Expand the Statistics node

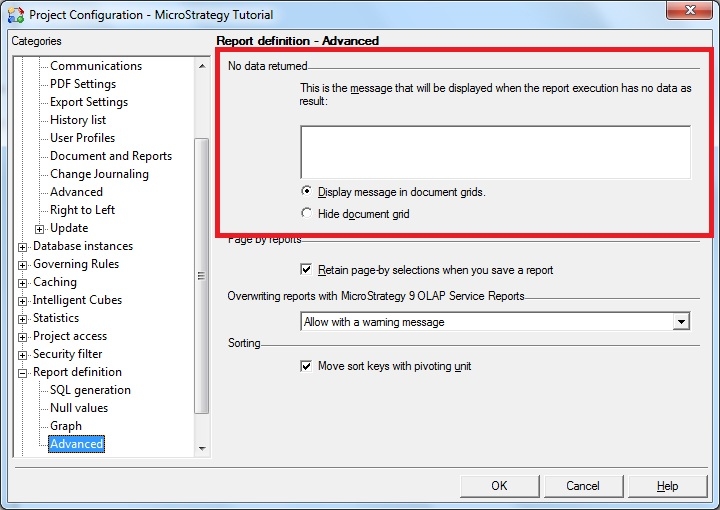pos(22,319)
